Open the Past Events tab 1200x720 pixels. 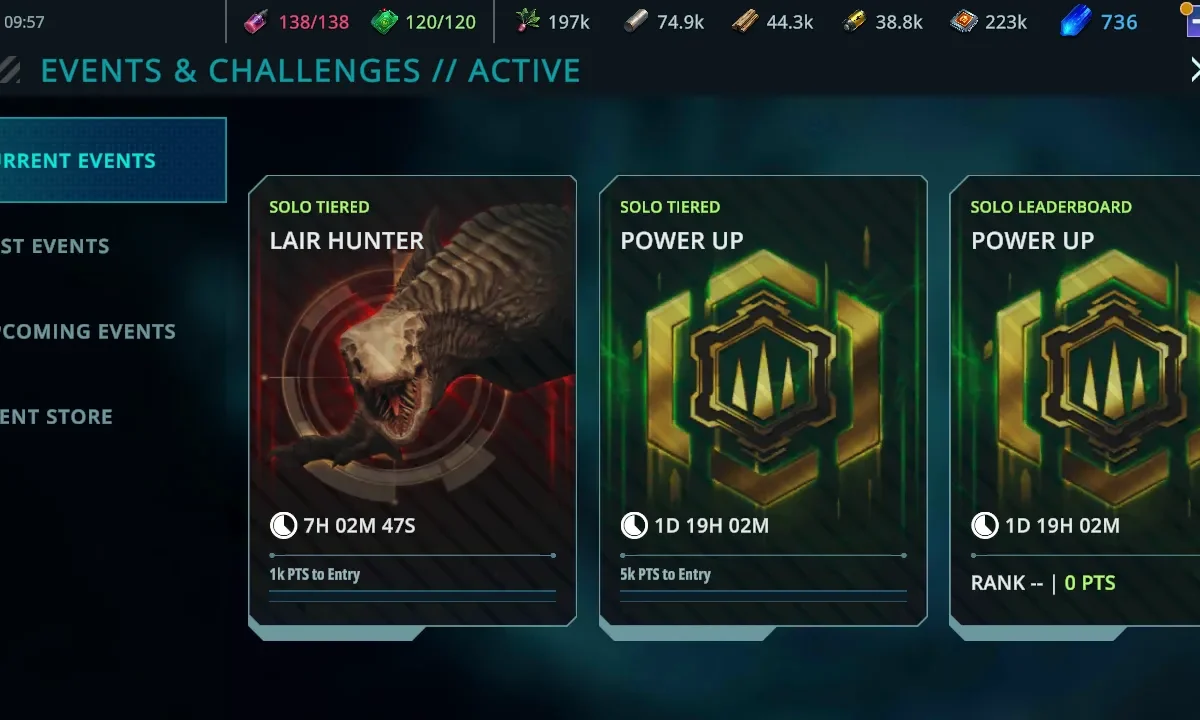click(56, 246)
